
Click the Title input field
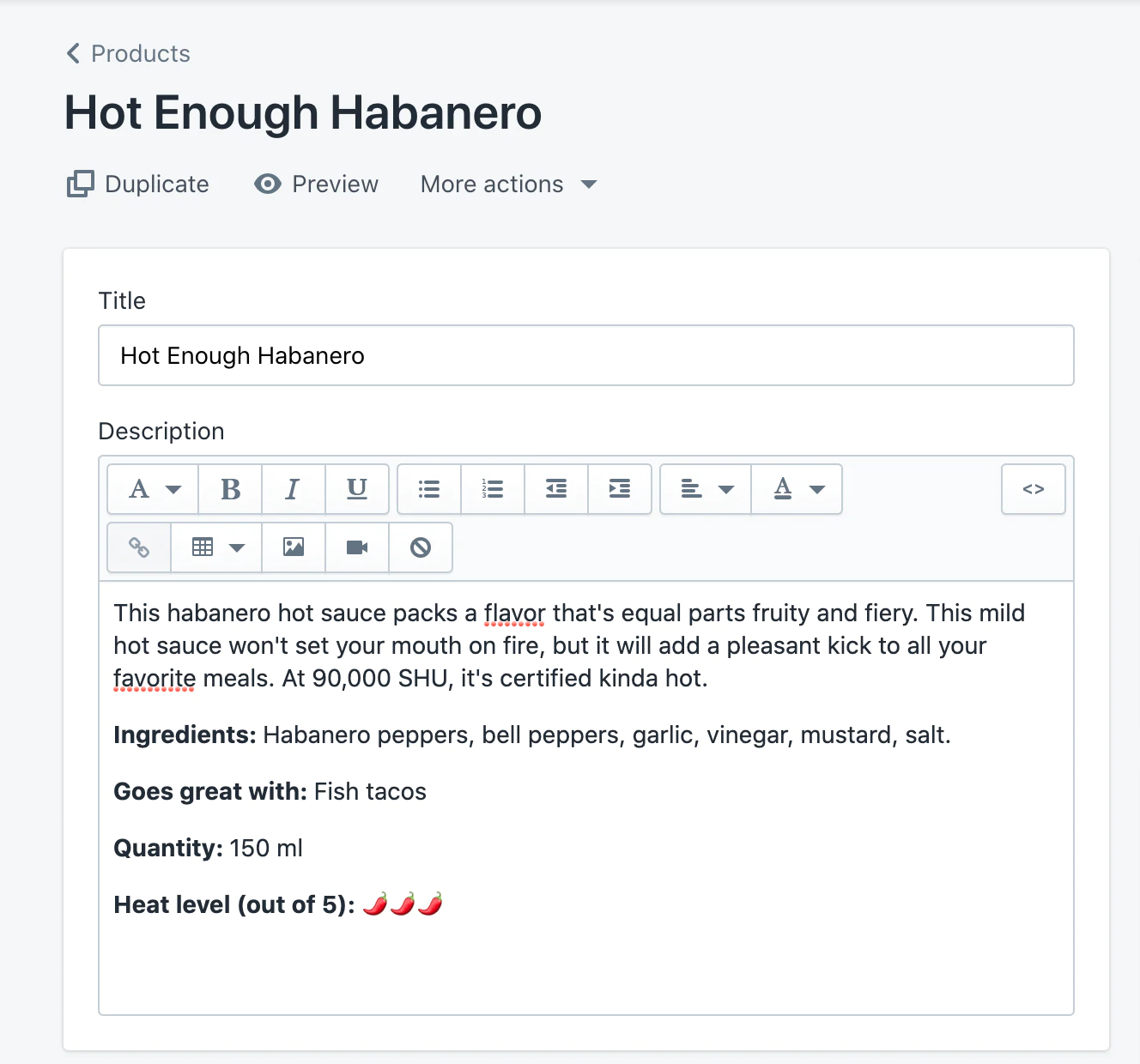point(585,355)
